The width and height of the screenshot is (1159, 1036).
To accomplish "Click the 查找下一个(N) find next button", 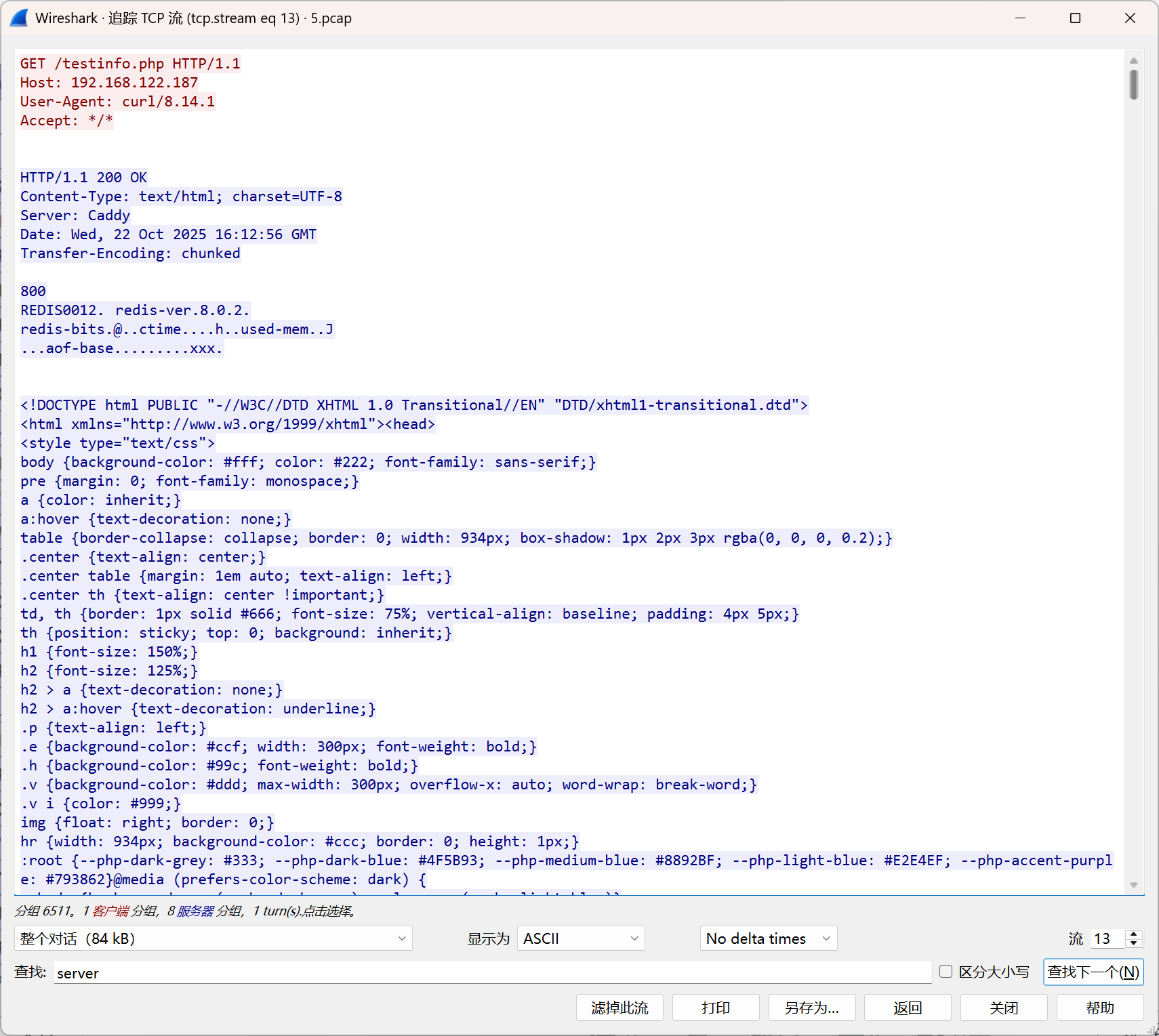I will click(1093, 972).
